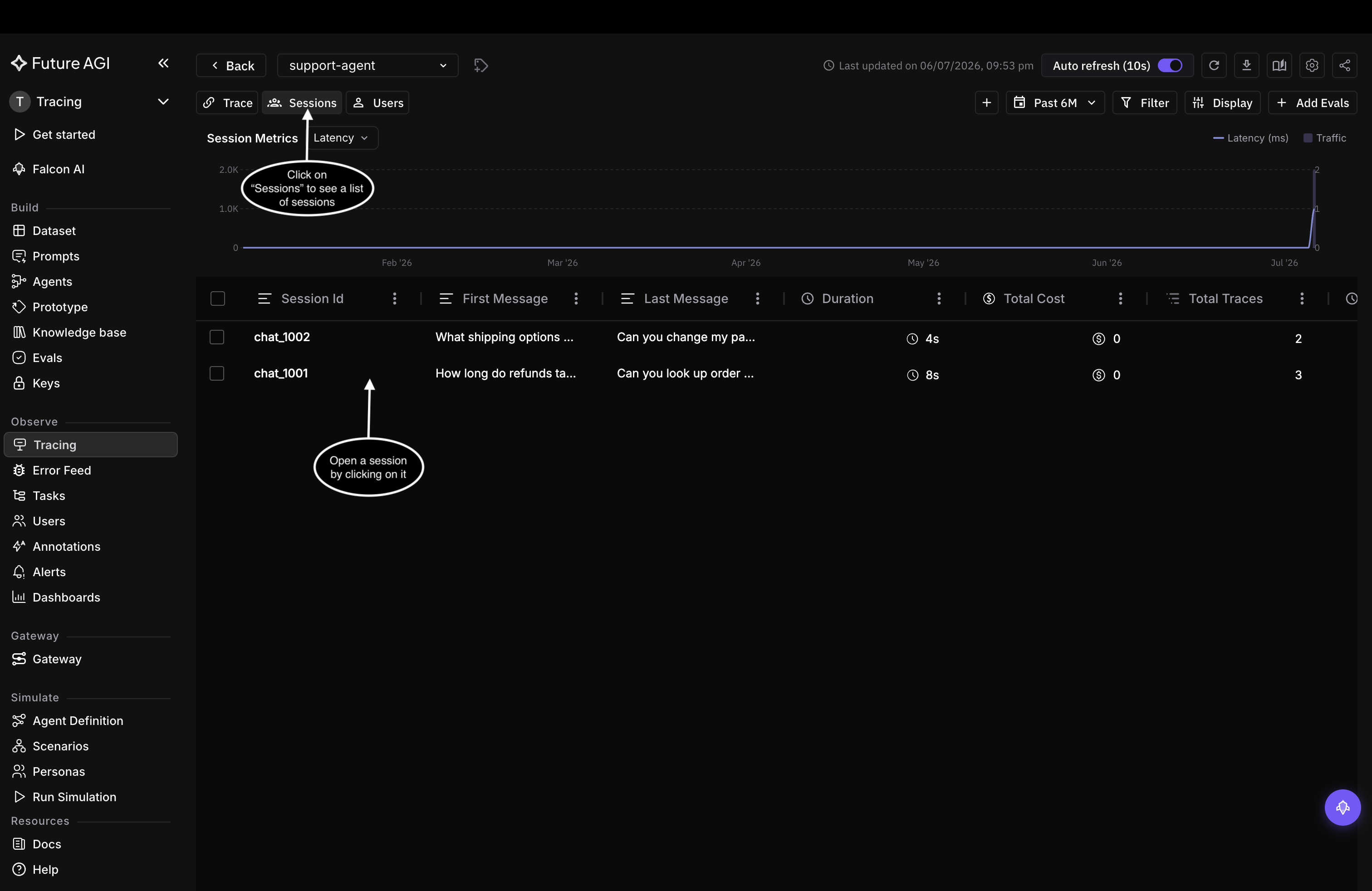Click the plus icon beside Past 6M
This screenshot has height=891, width=1372.
pos(986,103)
